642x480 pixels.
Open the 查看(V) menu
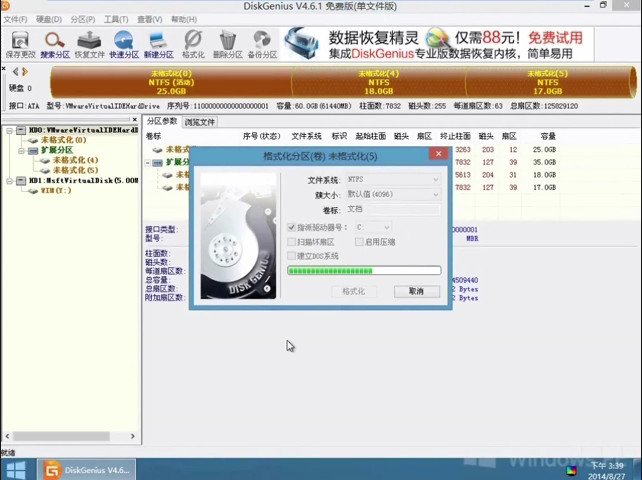pyautogui.click(x=149, y=20)
